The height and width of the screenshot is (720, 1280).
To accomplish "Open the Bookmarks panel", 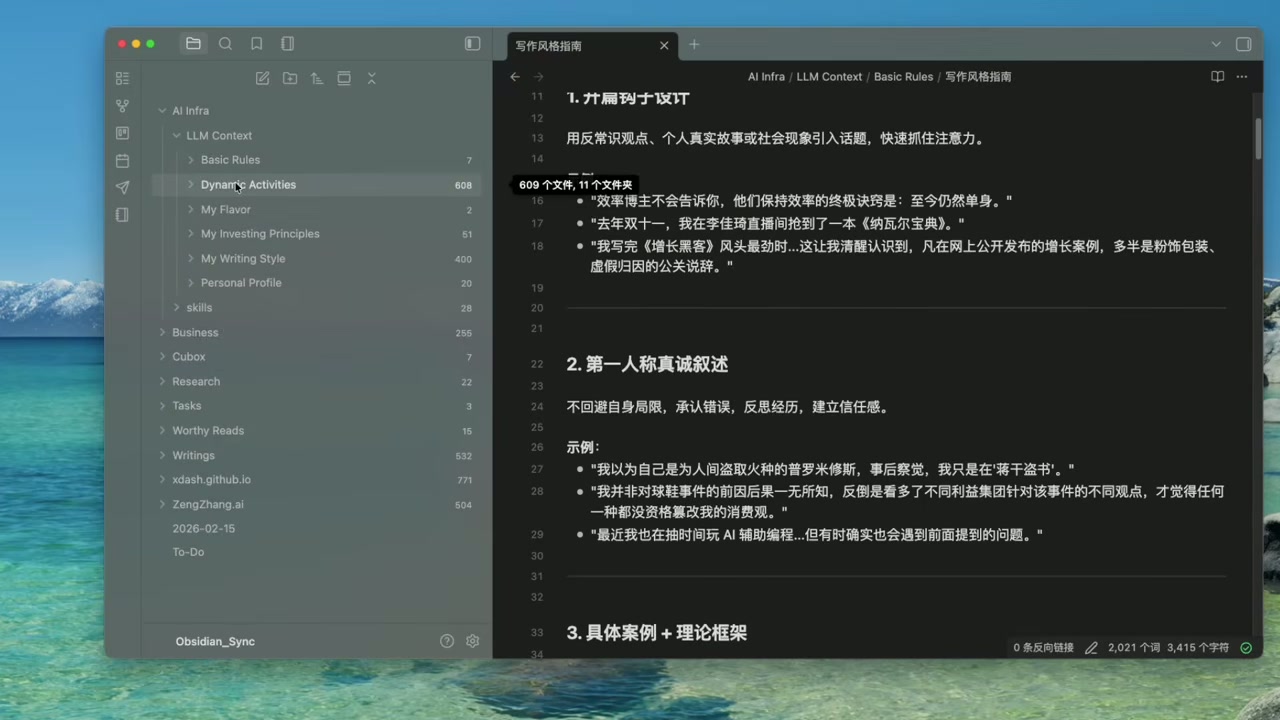I will coord(256,43).
